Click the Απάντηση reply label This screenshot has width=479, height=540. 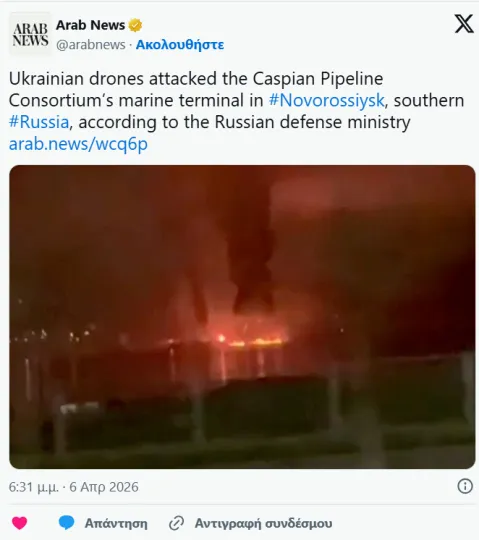click(x=116, y=523)
